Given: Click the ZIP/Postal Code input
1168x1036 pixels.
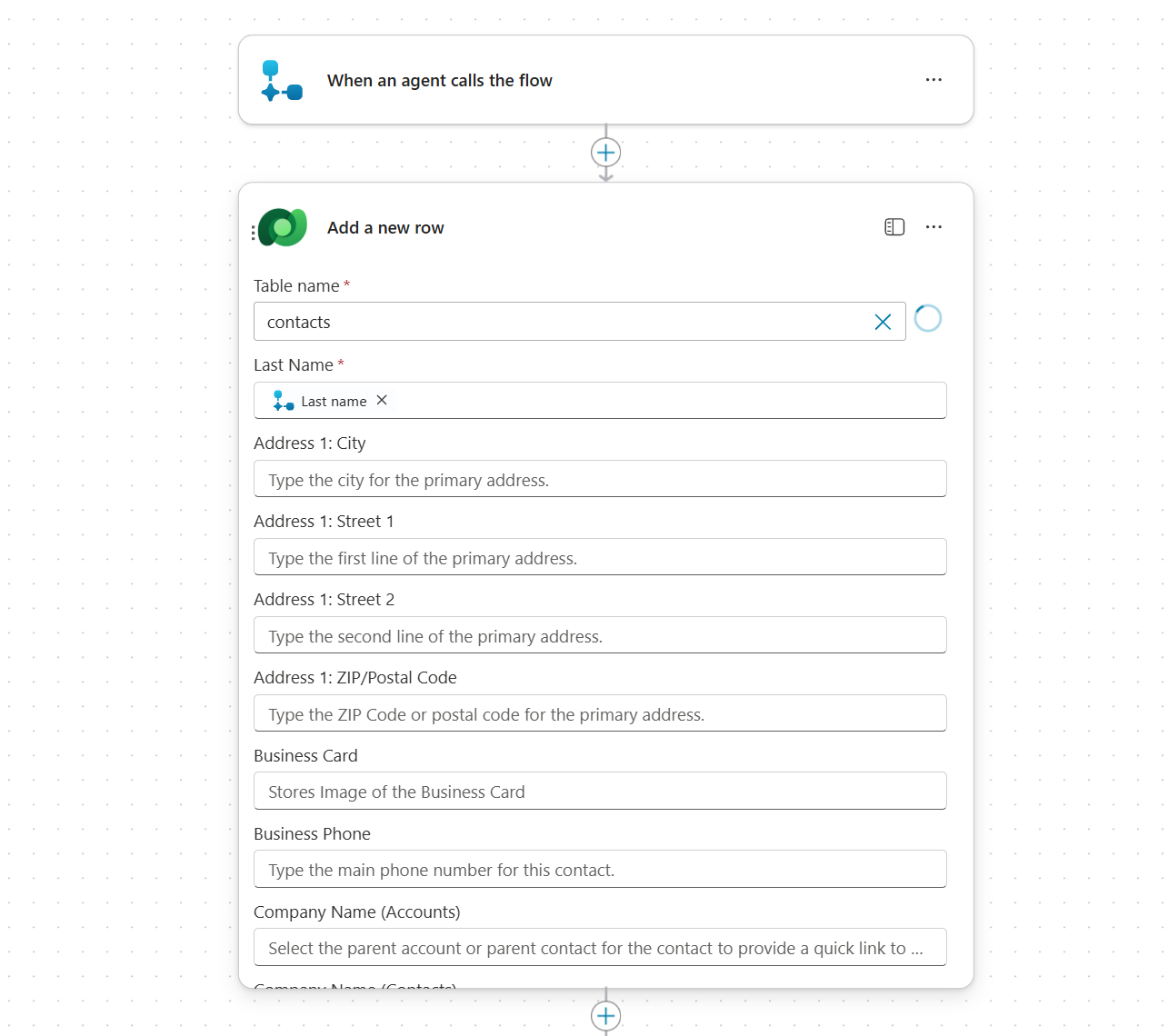Looking at the screenshot, I should point(600,714).
